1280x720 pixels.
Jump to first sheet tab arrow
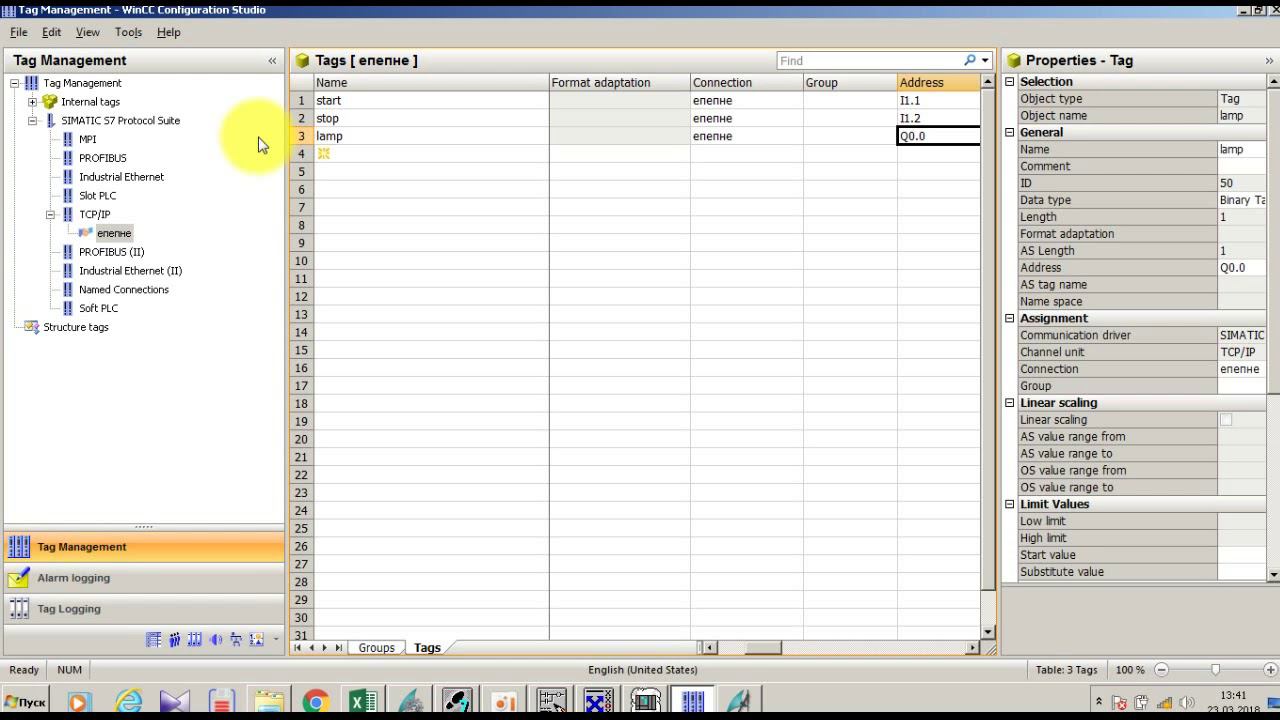297,648
